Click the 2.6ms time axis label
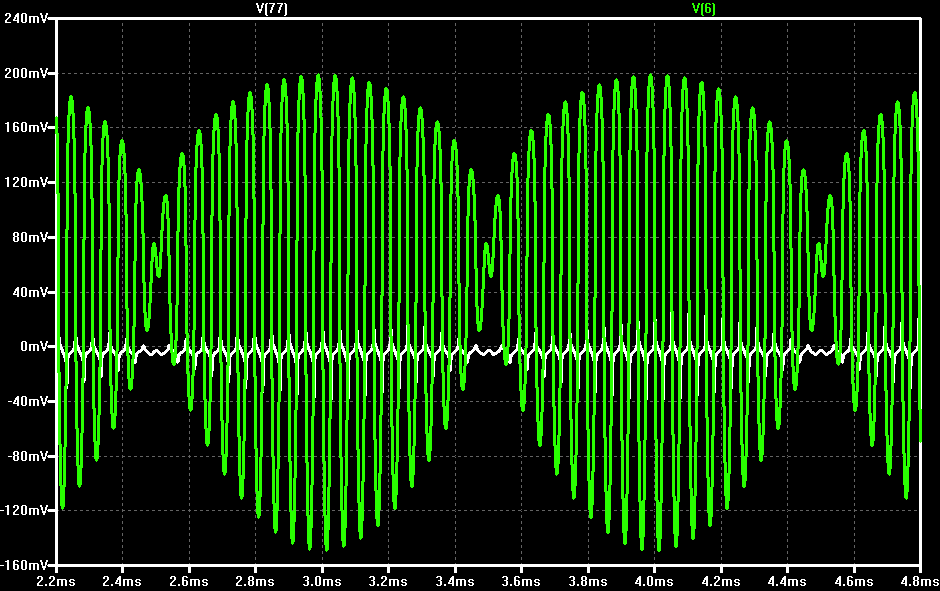 point(189,581)
